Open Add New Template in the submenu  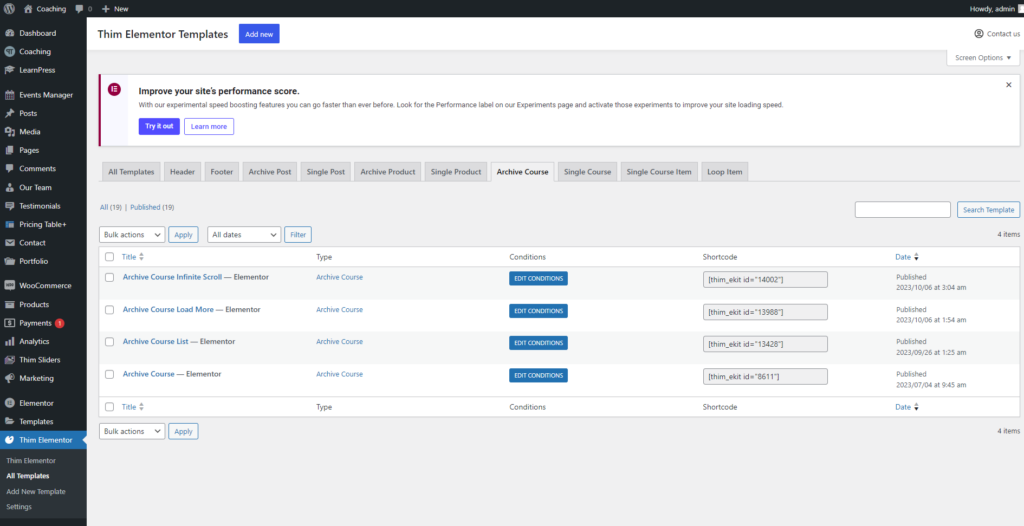point(36,491)
